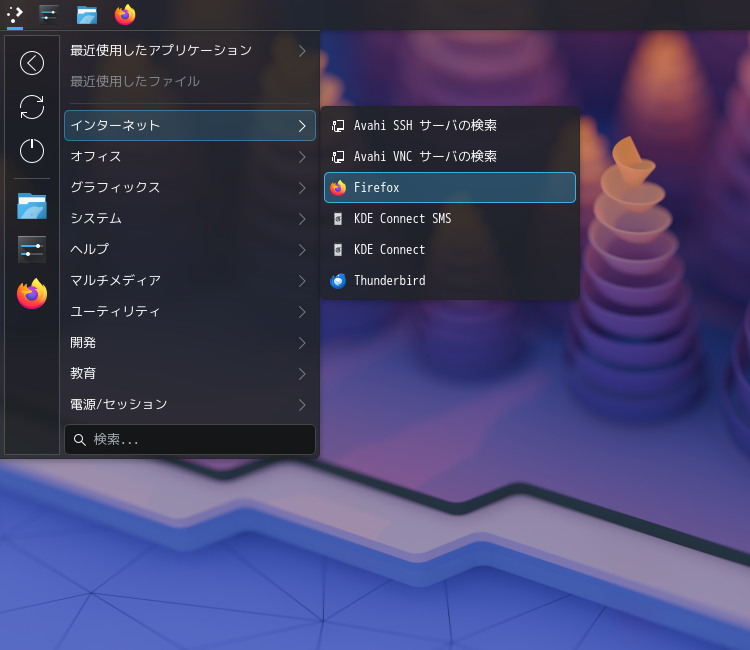Open the 最近使用したアプリケーション category

[190, 50]
